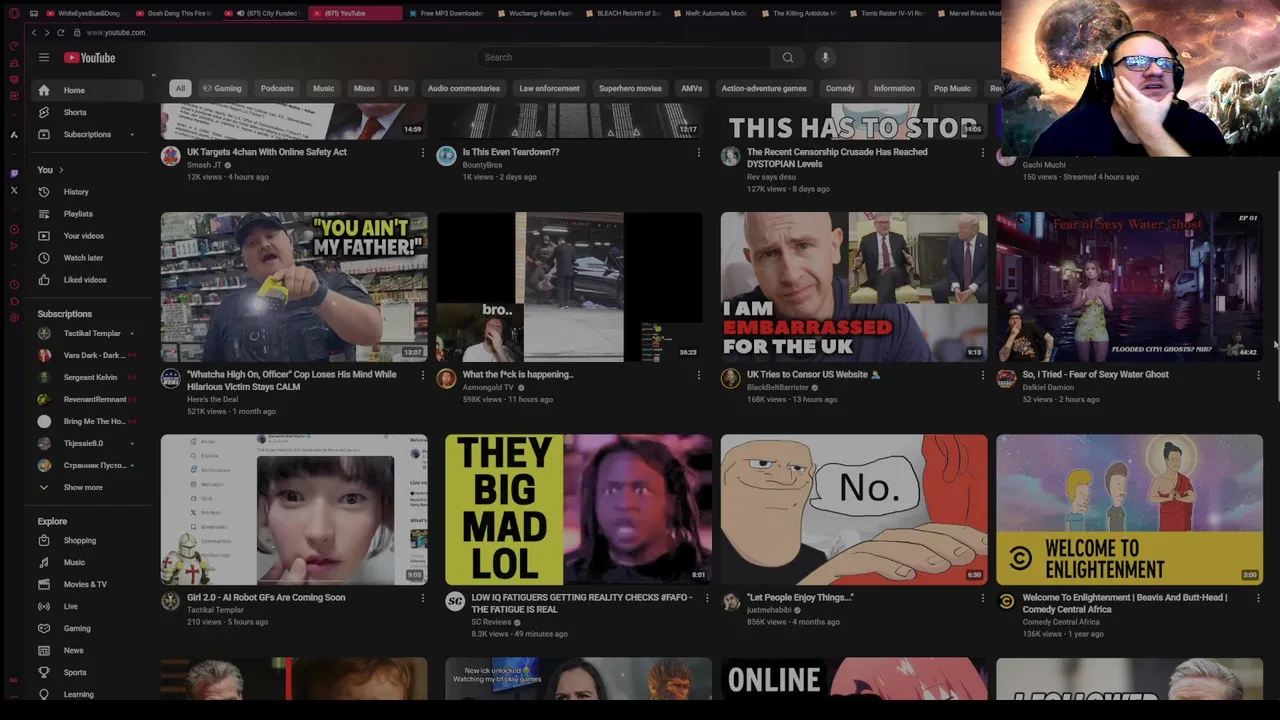Open X in the Opera sidebar
The width and height of the screenshot is (1280, 720).
(14, 189)
